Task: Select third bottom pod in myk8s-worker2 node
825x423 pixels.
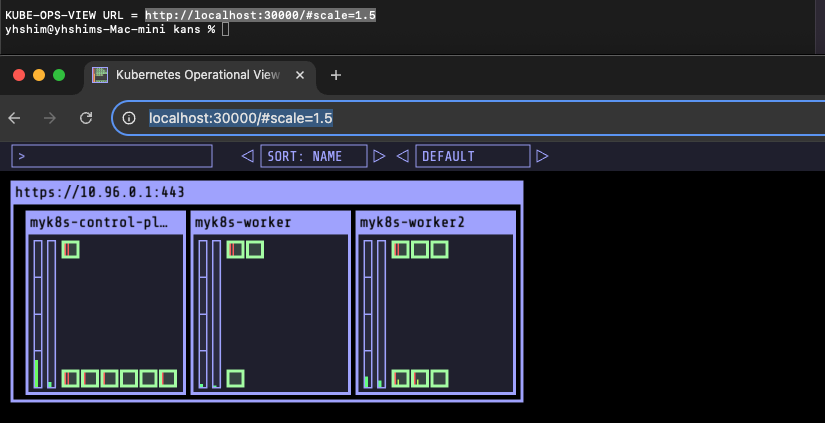Action: 439,378
